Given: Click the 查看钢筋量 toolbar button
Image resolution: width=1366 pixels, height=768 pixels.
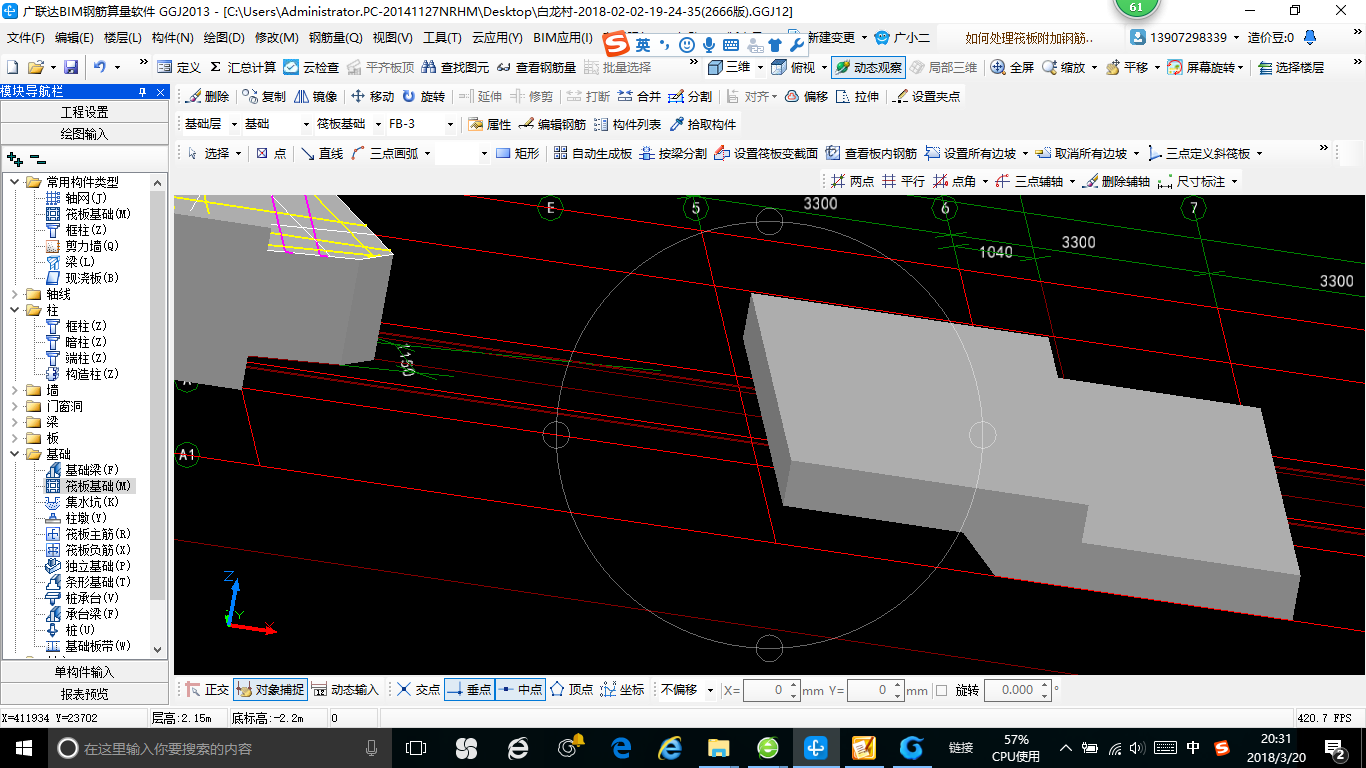Looking at the screenshot, I should (x=535, y=67).
